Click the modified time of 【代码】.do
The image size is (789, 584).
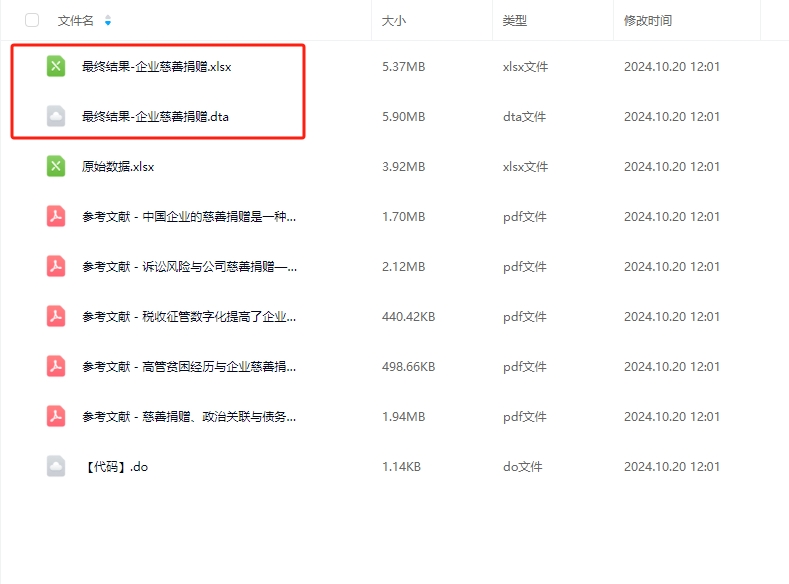click(672, 467)
